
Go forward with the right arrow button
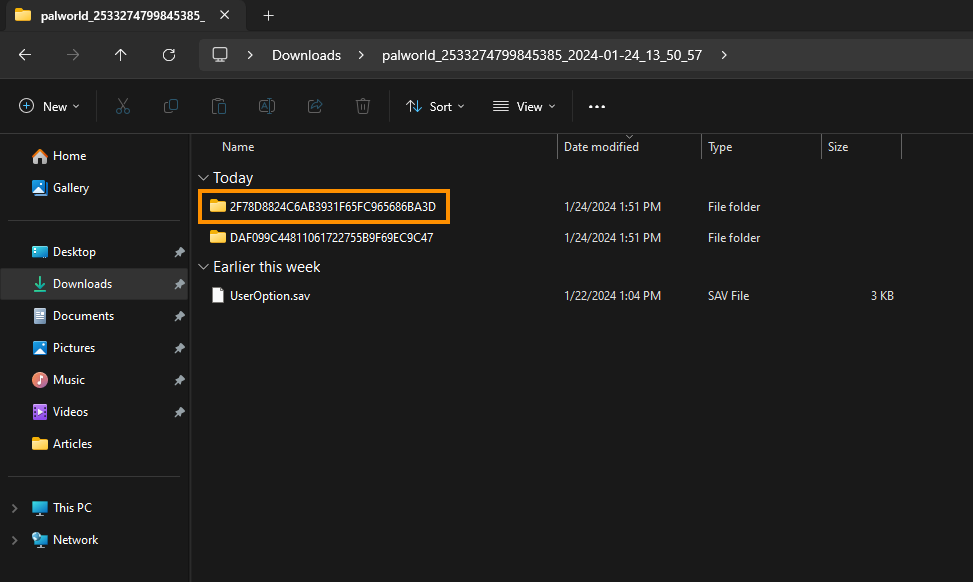tap(73, 55)
